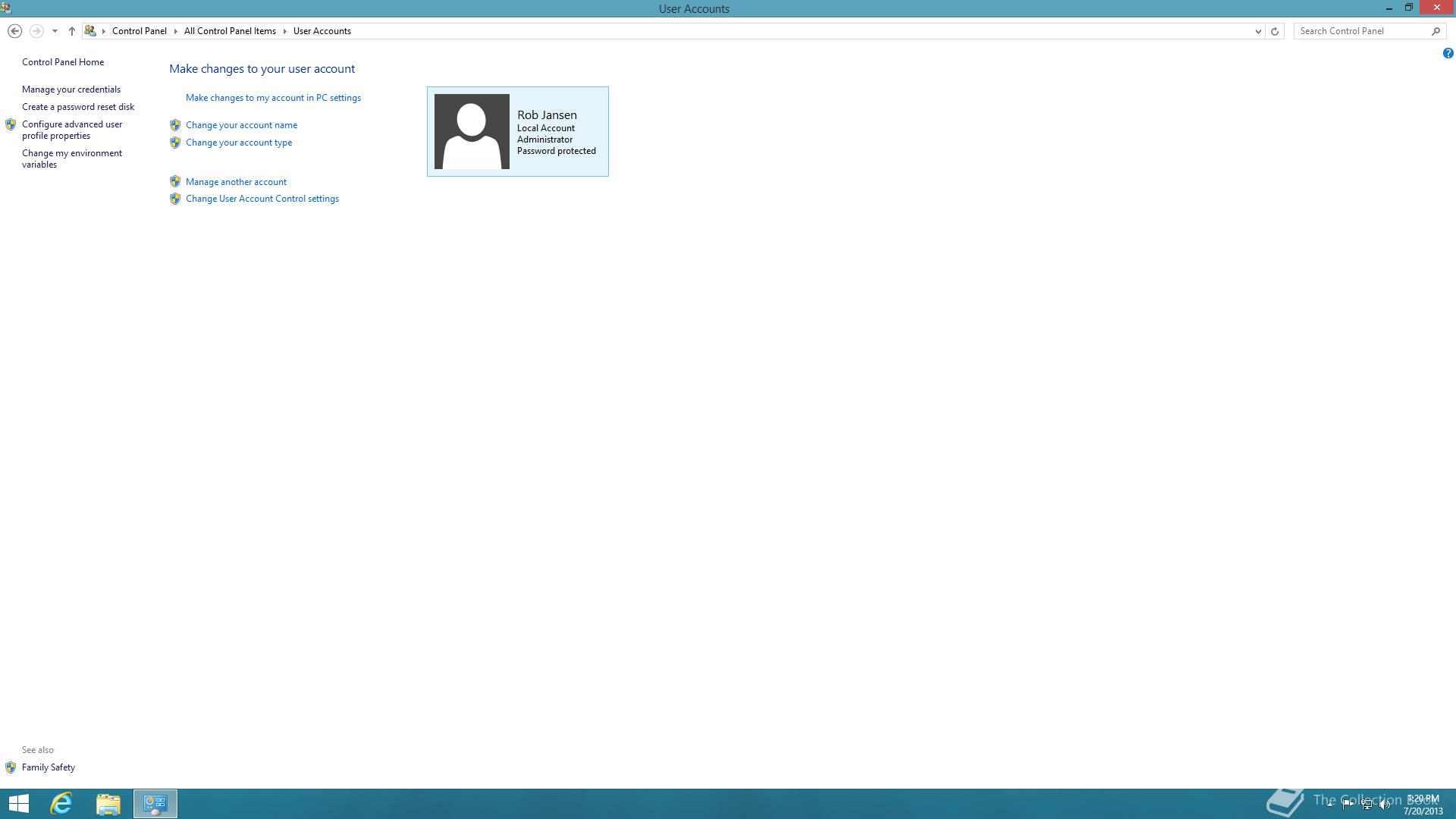Screen dimensions: 1456x819
Task: Click the Rob Jansen account picture
Action: pos(472,131)
